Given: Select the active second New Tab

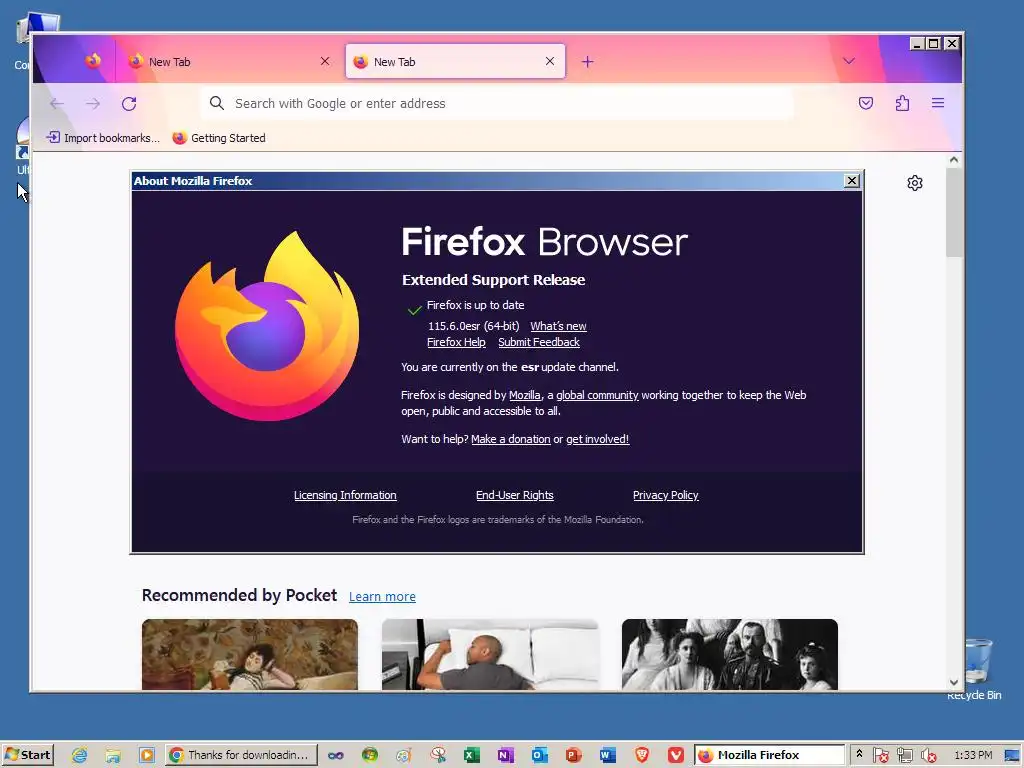Looking at the screenshot, I should coord(455,61).
